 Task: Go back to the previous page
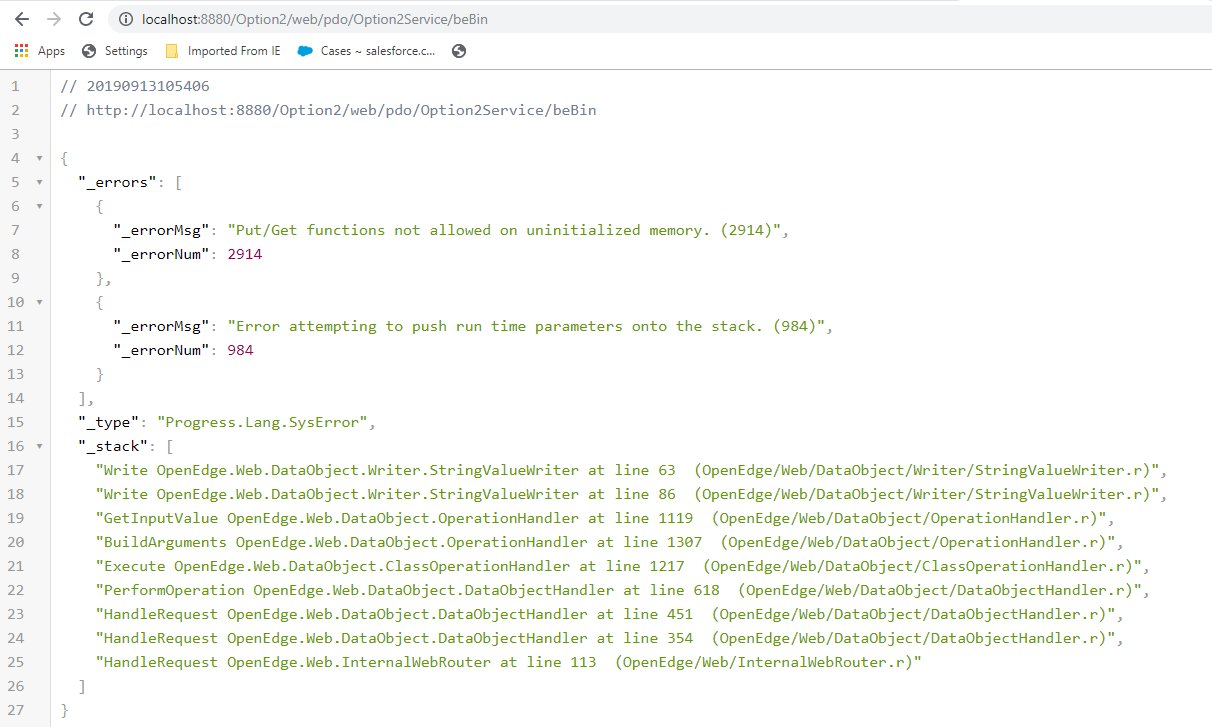21,19
